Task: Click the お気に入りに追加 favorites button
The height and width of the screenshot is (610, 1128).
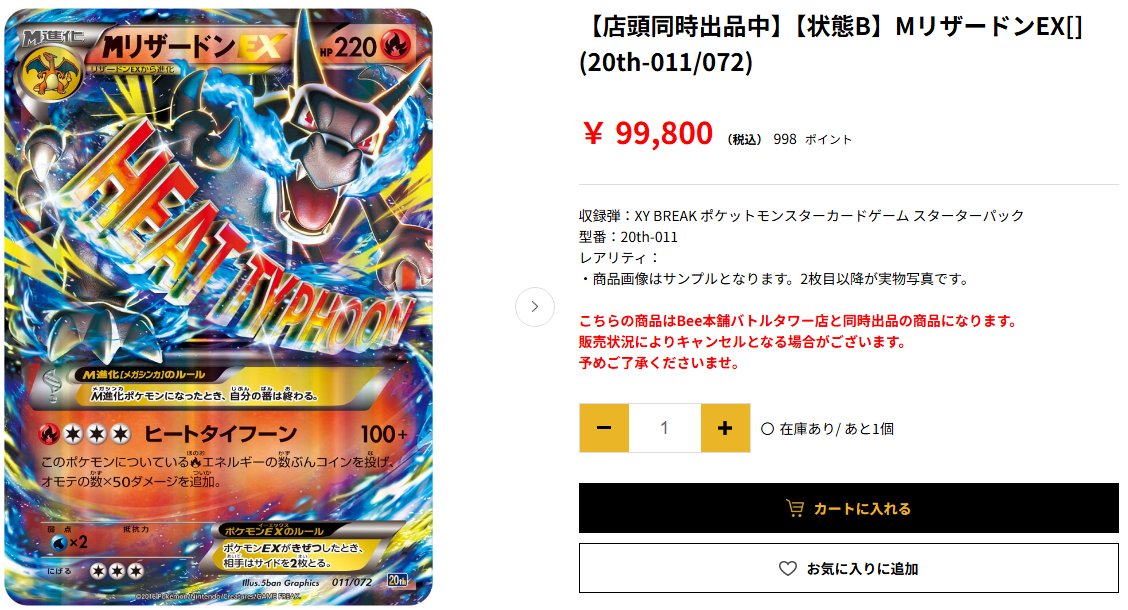Action: click(849, 568)
